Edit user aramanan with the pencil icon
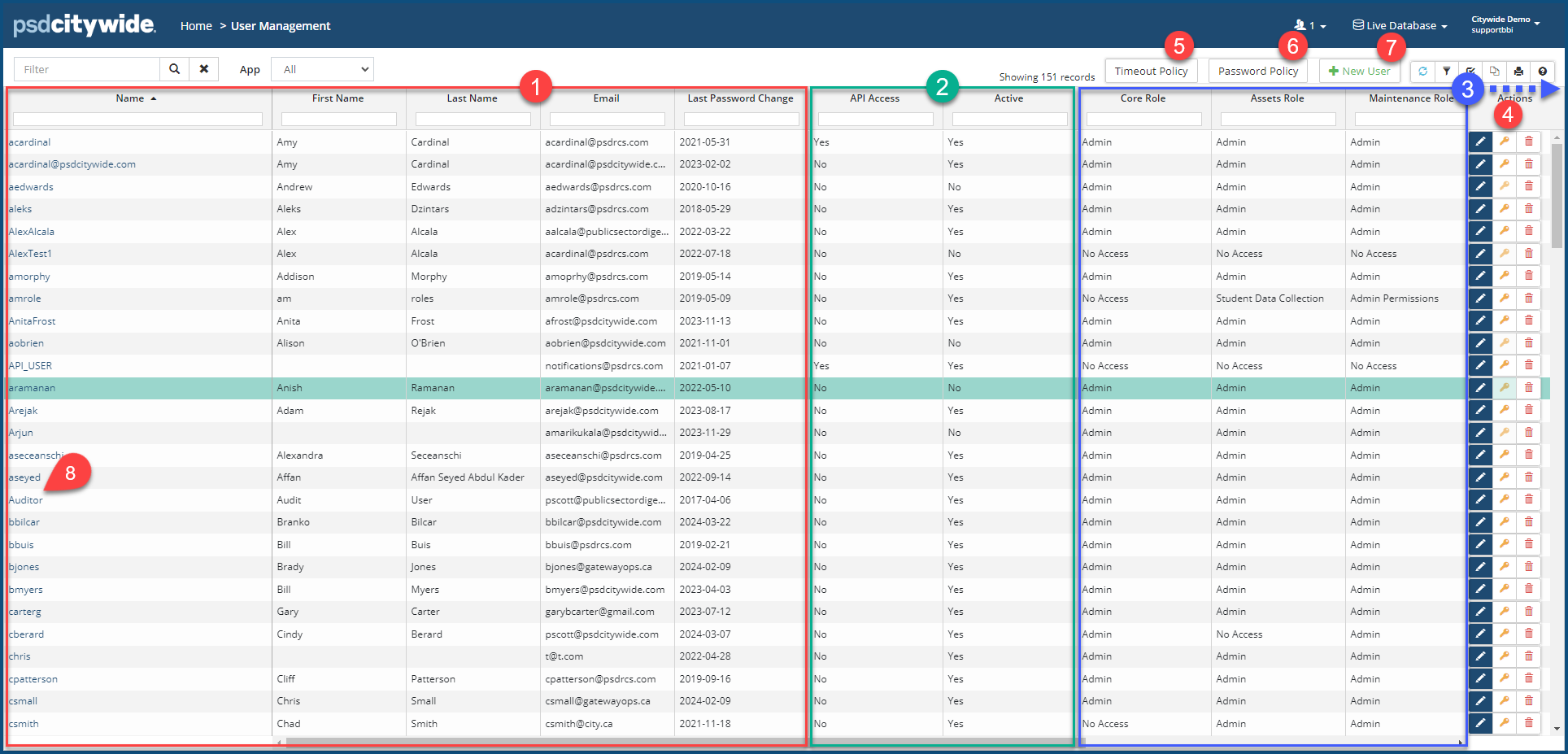Image resolution: width=1568 pixels, height=754 pixels. click(1480, 388)
